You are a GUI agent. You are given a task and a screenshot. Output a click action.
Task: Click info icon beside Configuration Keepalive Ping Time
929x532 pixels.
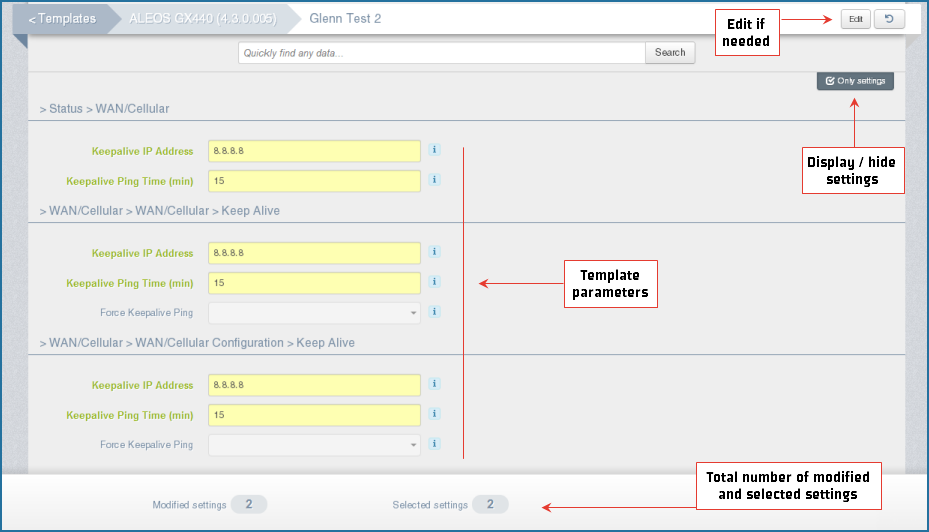click(x=435, y=414)
